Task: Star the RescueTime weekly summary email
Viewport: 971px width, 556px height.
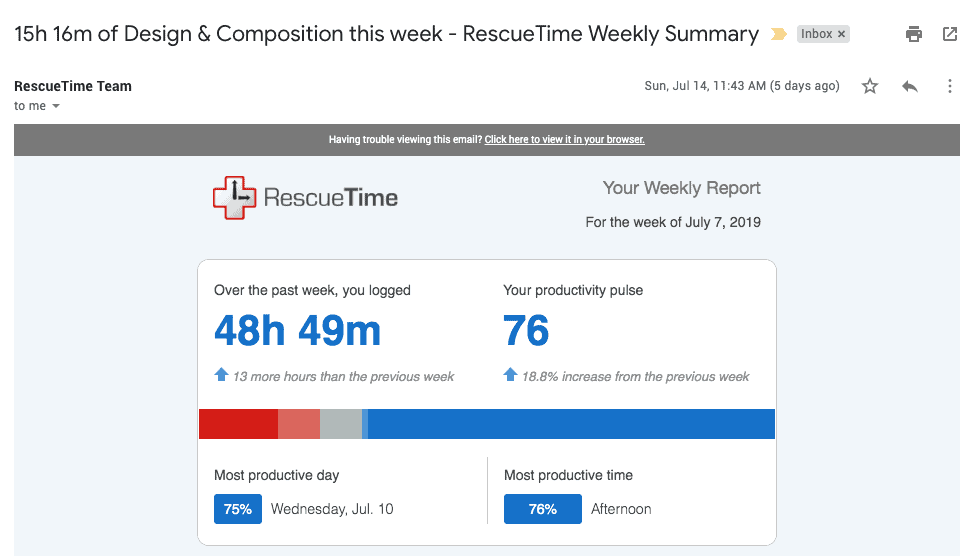Action: point(870,86)
